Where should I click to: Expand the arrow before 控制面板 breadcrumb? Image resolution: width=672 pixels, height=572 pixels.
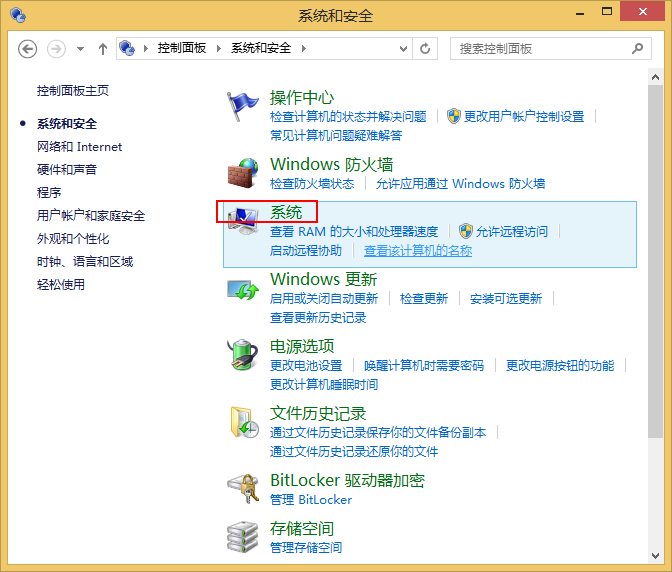click(x=146, y=48)
